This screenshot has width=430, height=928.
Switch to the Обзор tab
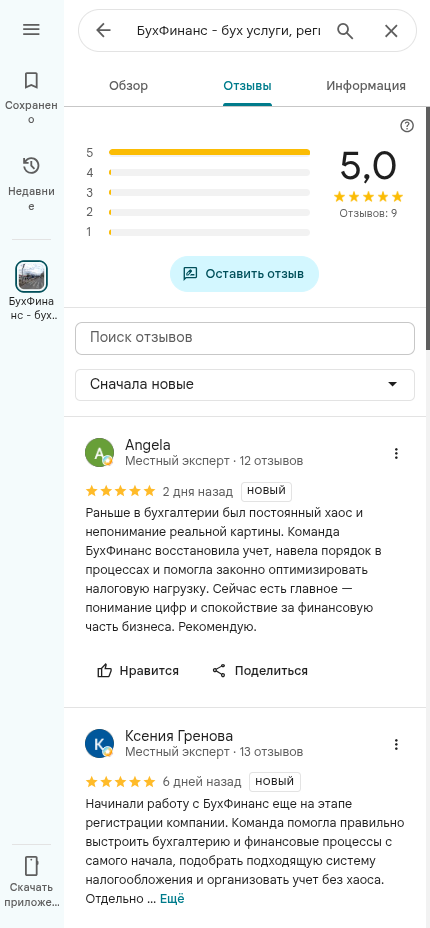(128, 86)
